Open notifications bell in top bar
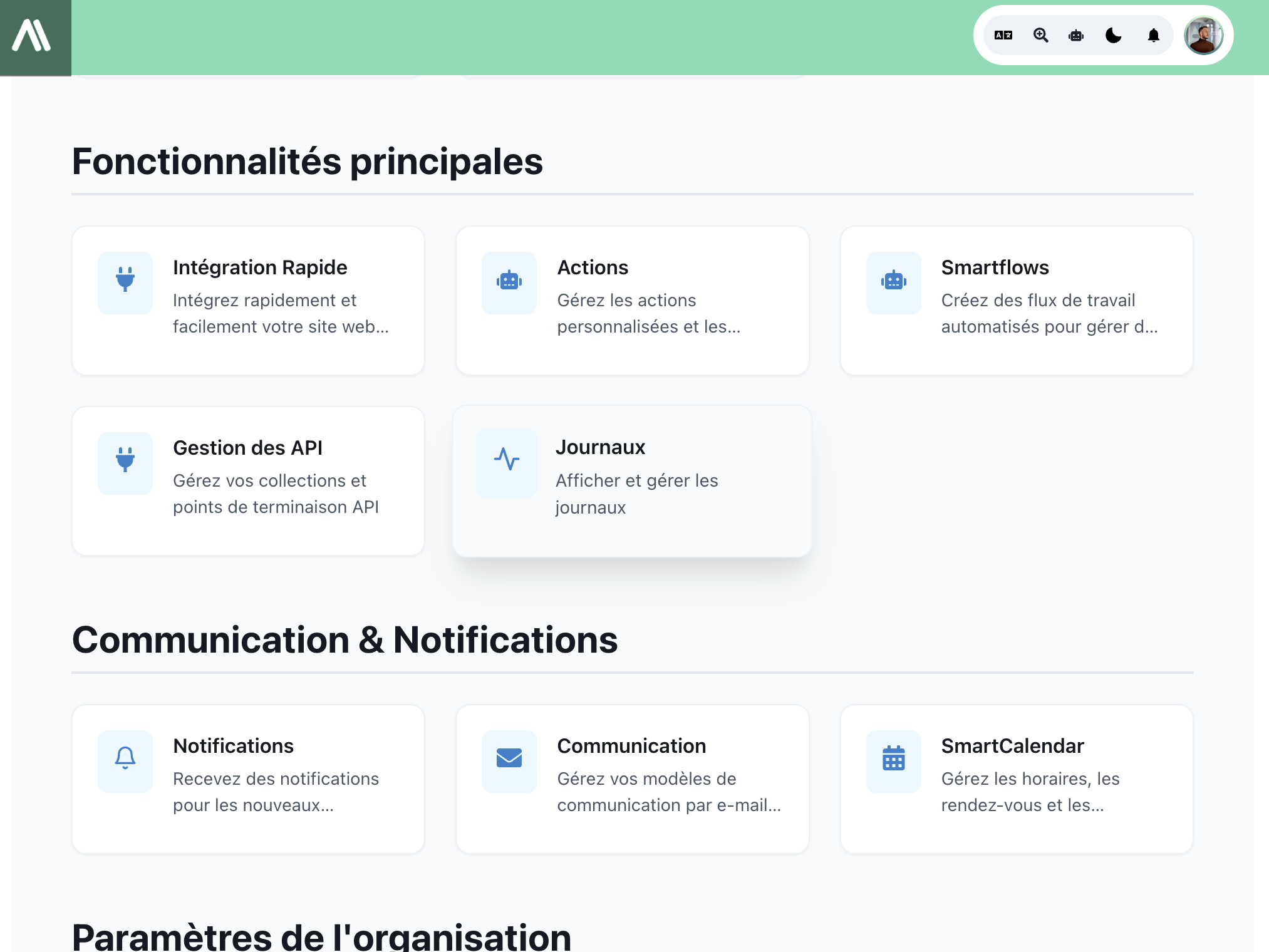Image resolution: width=1269 pixels, height=952 pixels. [x=1153, y=36]
